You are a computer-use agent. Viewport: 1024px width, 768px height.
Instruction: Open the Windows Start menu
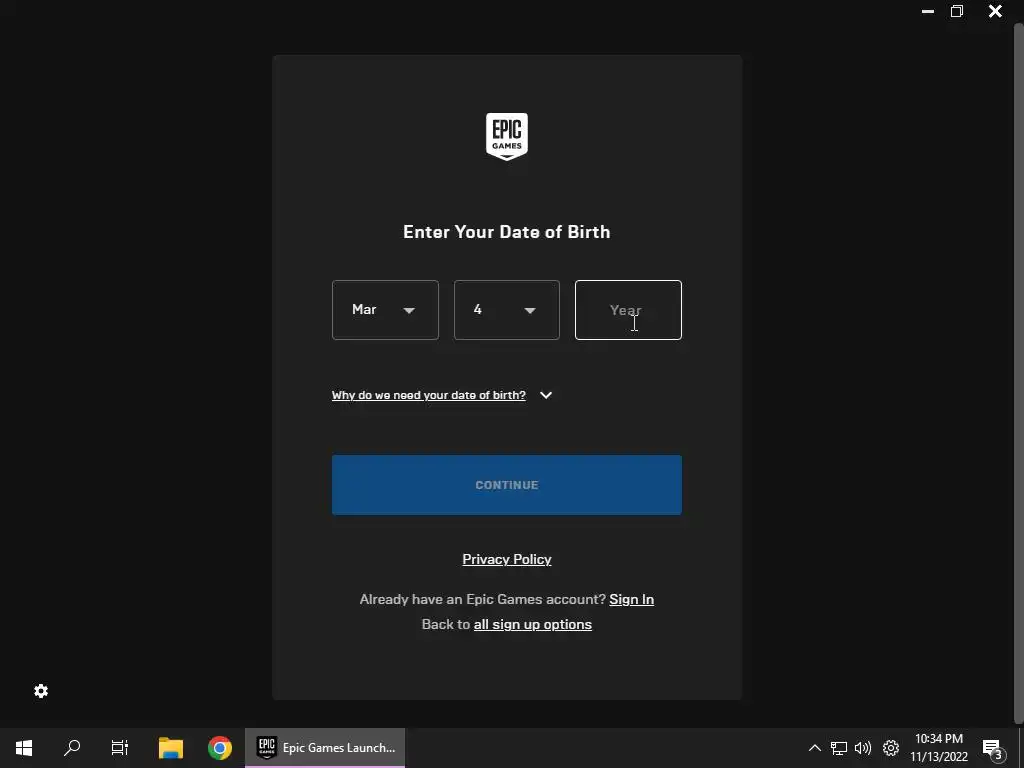pos(24,748)
